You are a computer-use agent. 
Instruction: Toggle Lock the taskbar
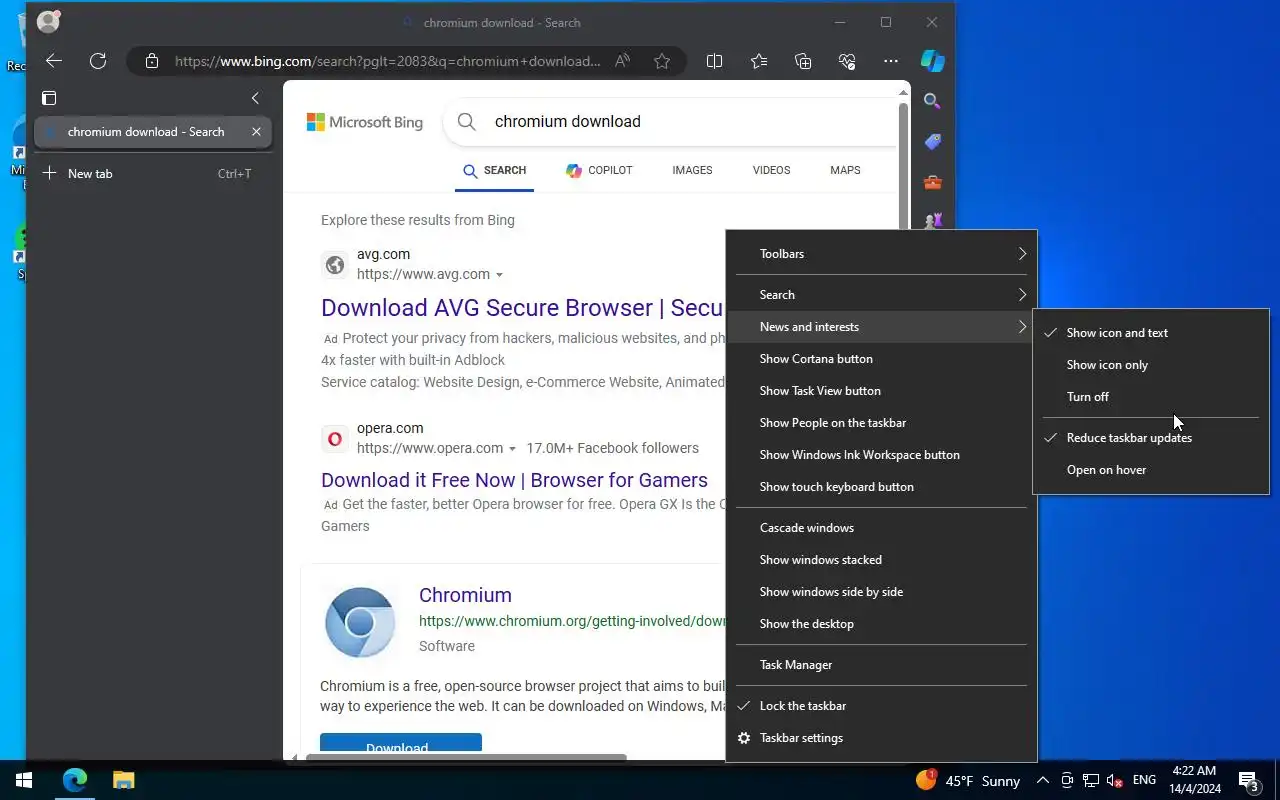[x=881, y=706]
